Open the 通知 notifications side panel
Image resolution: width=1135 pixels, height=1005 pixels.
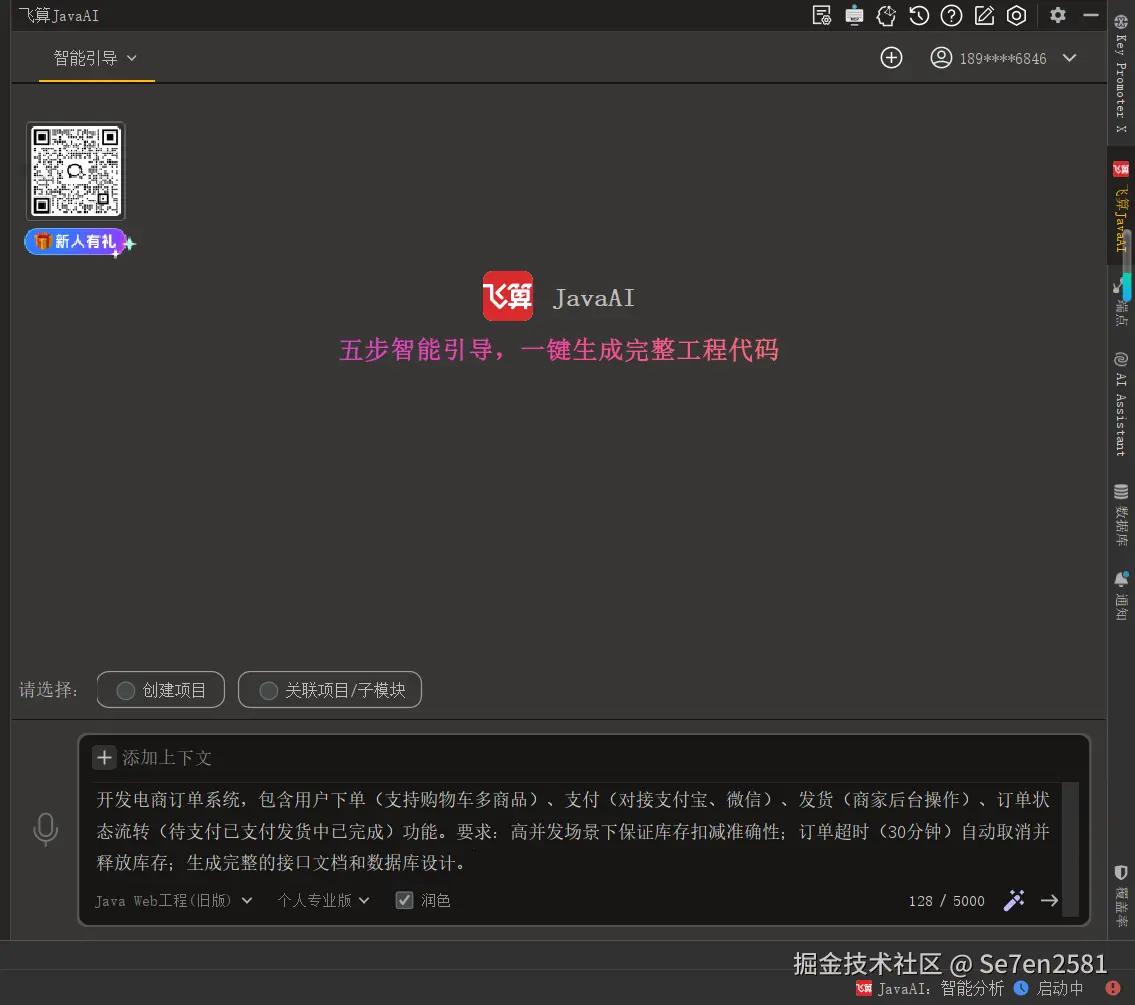coord(1121,597)
